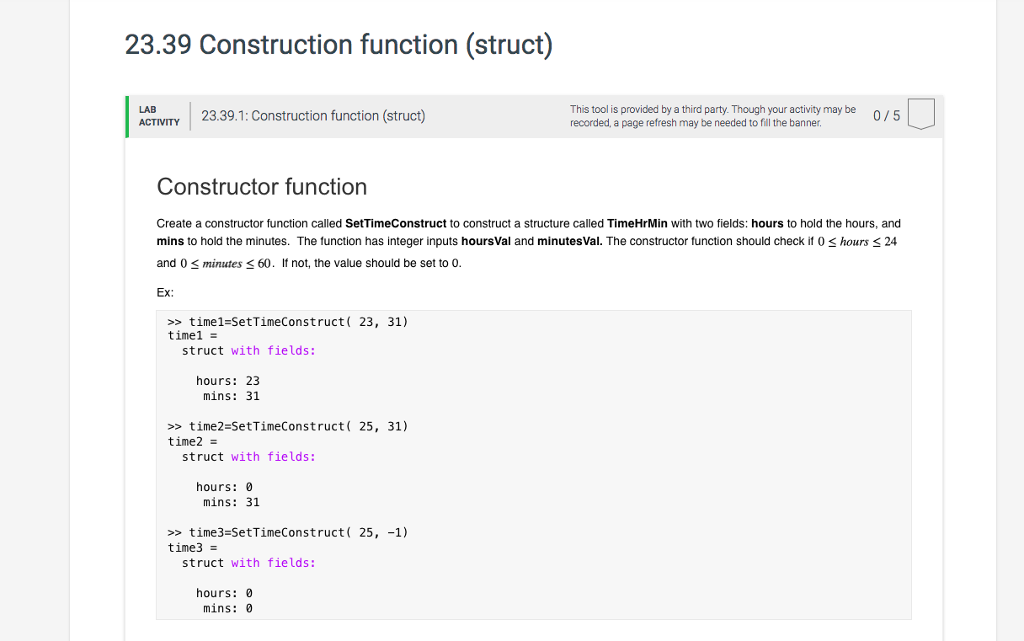The image size is (1024, 641).
Task: Click the green activity status bar
Action: 128,116
